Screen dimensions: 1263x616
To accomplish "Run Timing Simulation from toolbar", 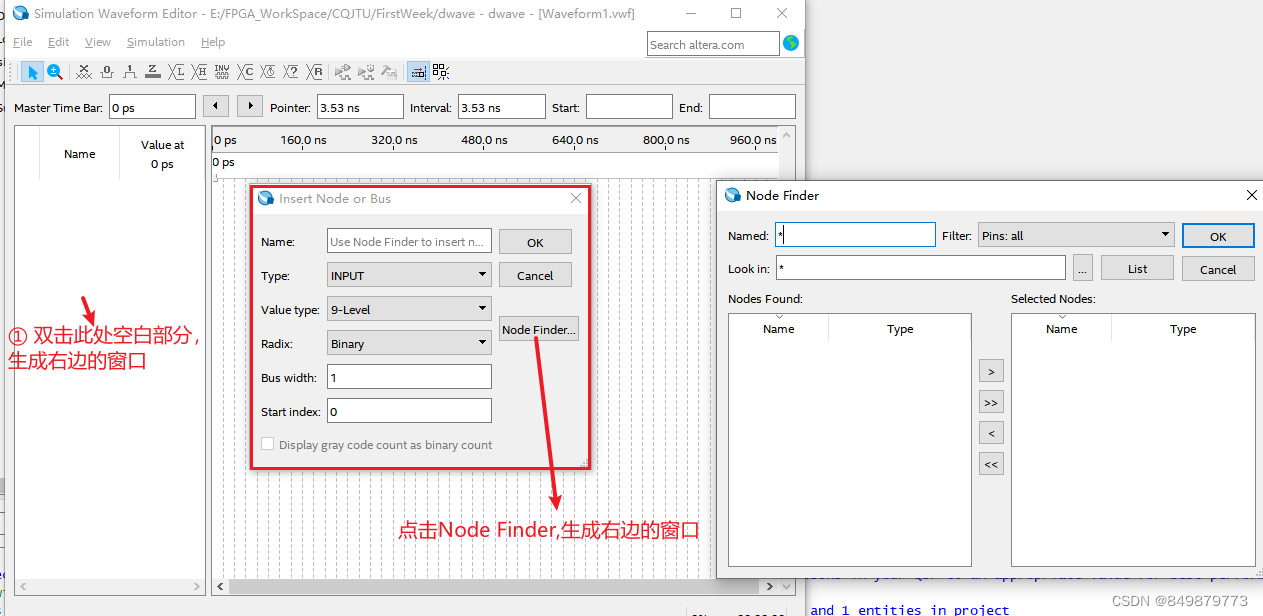I will (x=366, y=72).
